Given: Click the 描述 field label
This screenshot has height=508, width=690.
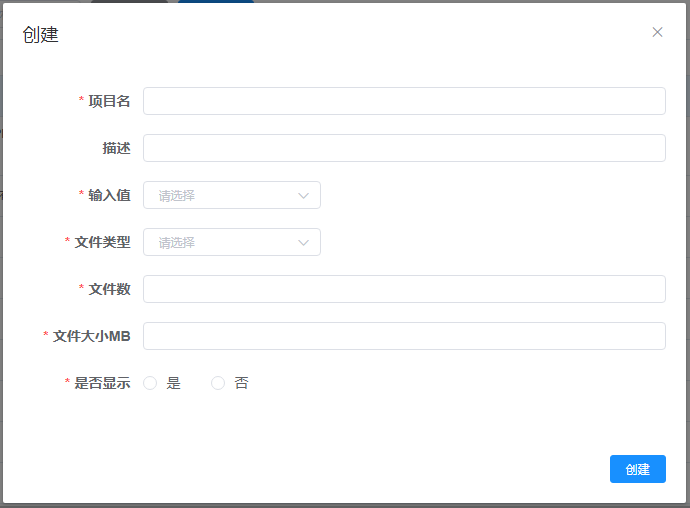Looking at the screenshot, I should point(116,148).
